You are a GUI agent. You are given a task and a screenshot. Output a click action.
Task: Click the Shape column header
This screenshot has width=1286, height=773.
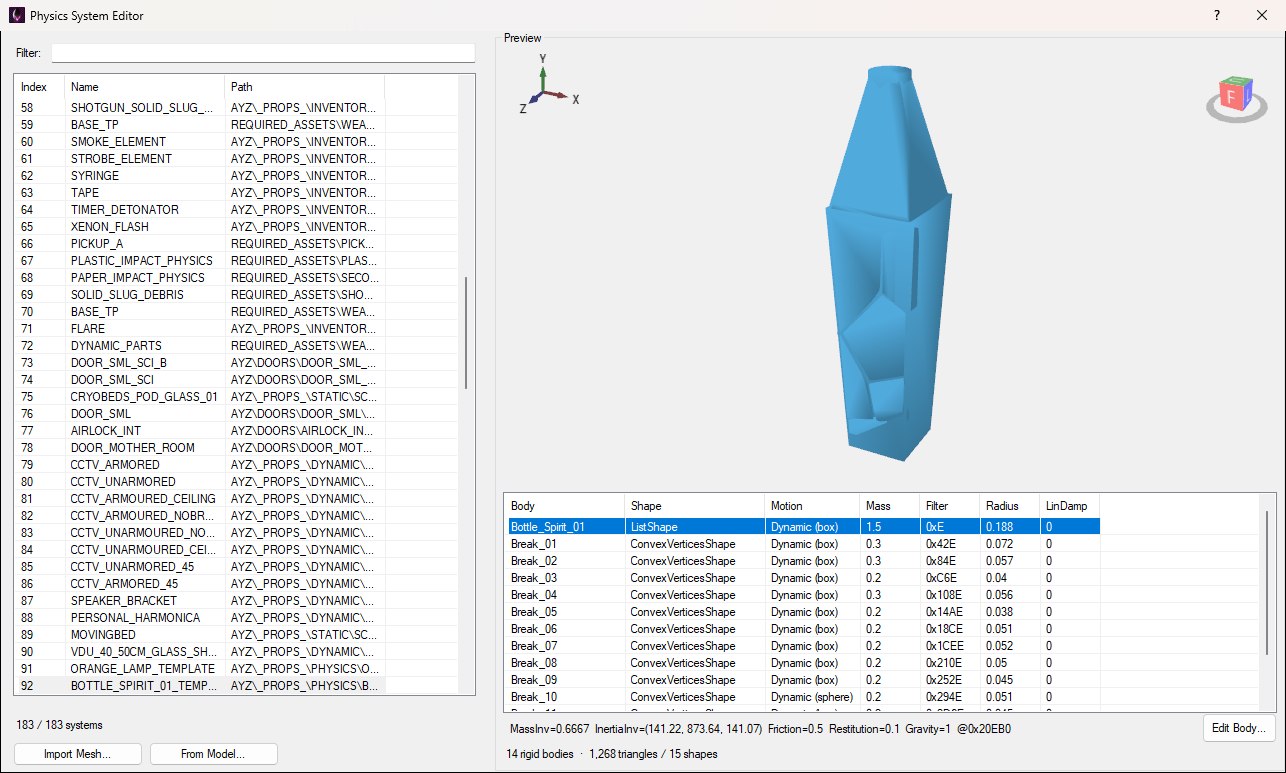click(694, 506)
